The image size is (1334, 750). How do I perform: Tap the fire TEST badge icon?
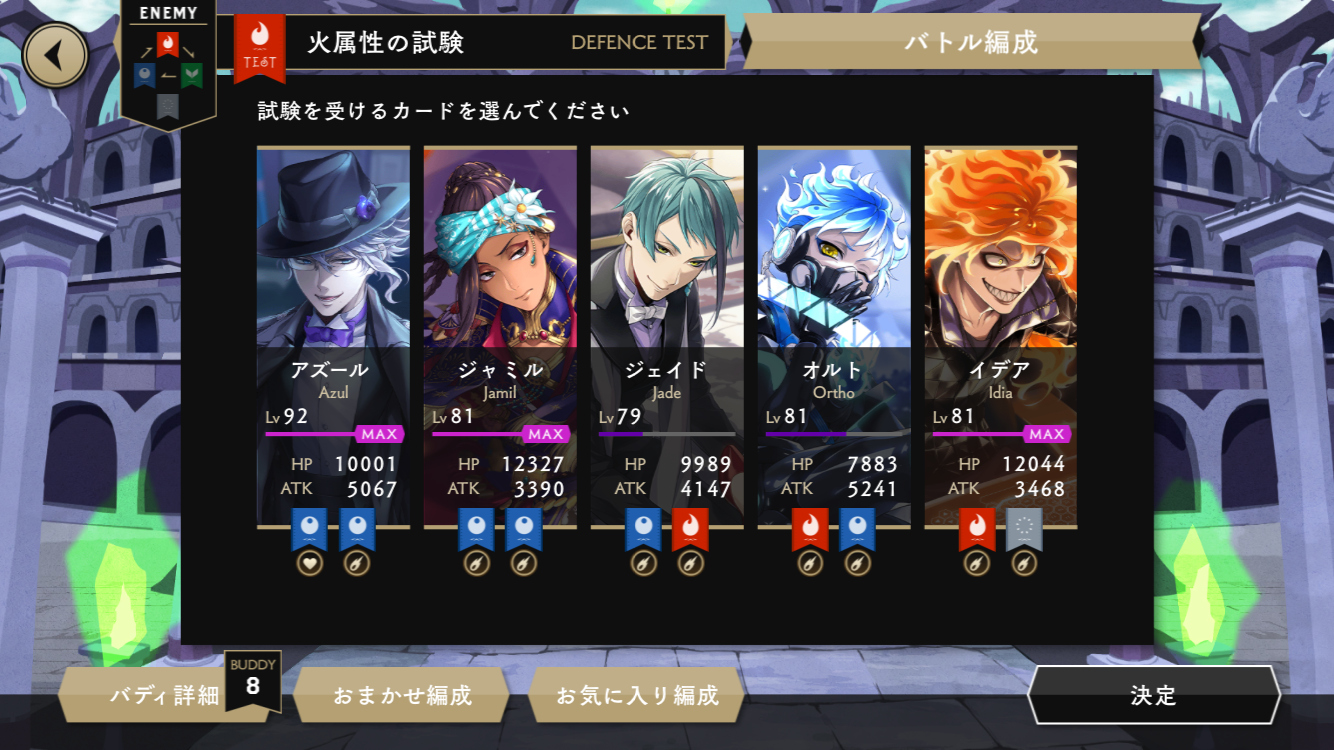click(x=260, y=48)
